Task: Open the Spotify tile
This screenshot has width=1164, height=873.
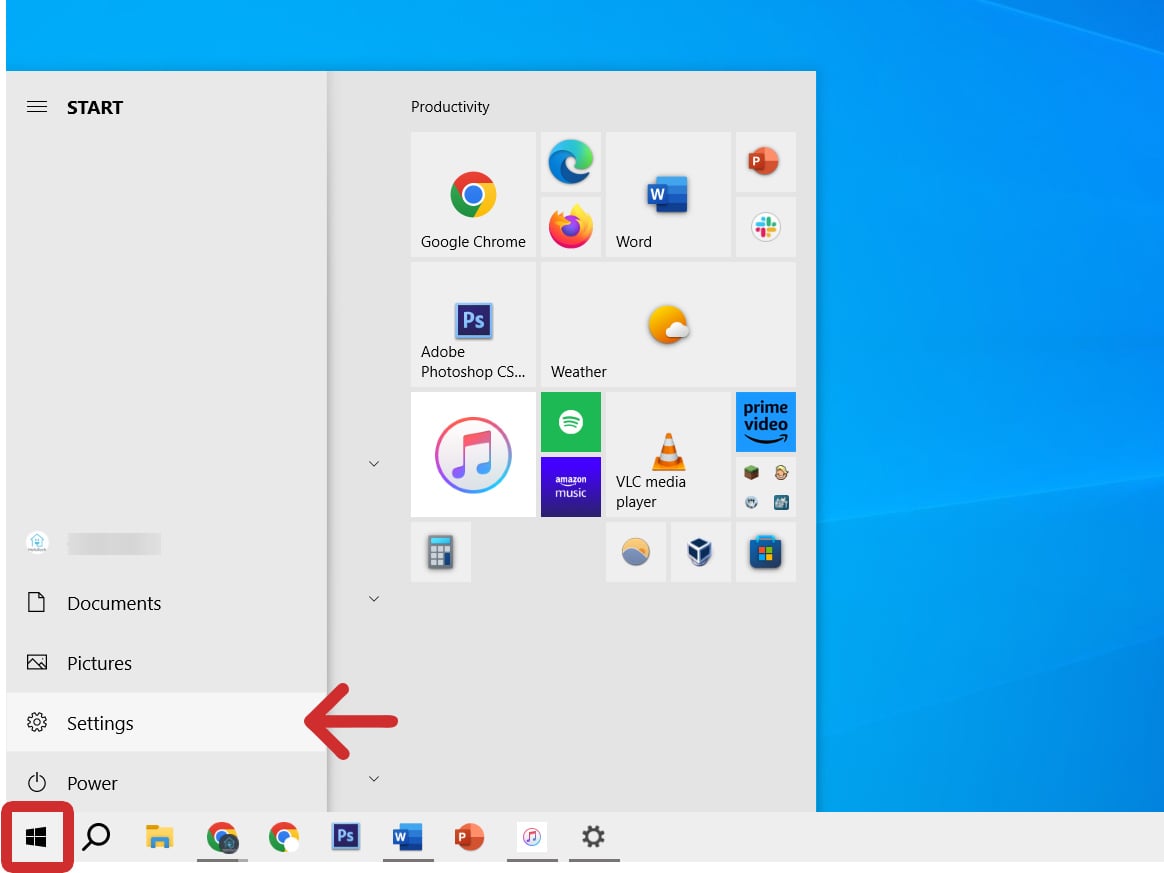Action: tap(571, 422)
